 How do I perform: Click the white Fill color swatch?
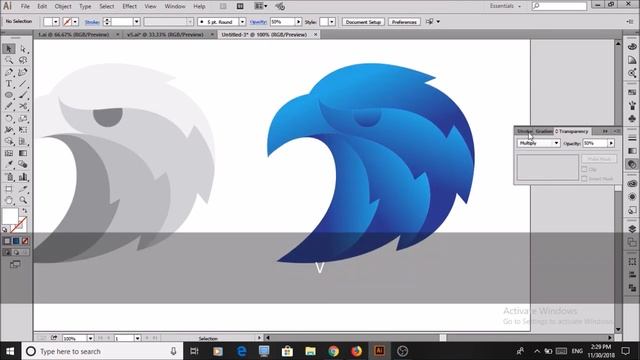(x=10, y=216)
